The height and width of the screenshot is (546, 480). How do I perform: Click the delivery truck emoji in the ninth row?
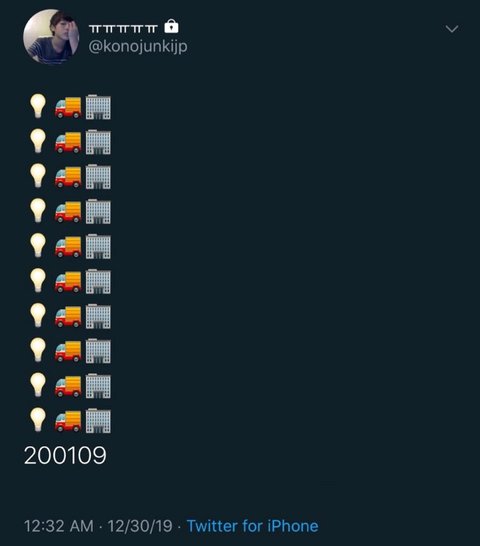[68, 386]
